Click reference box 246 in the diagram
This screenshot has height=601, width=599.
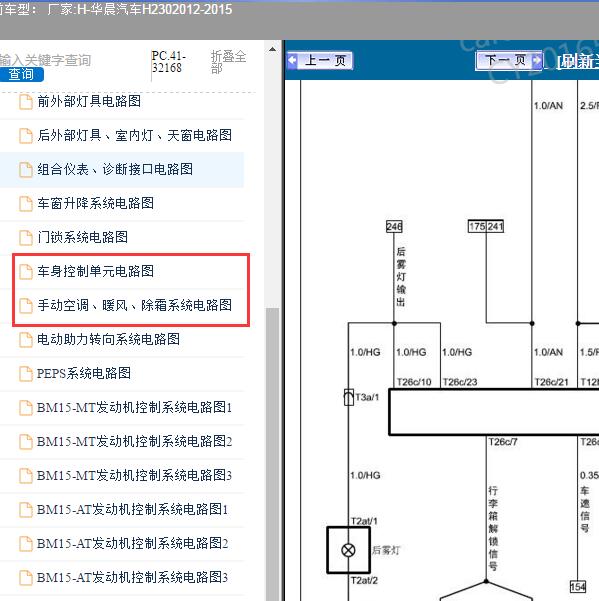[394, 227]
